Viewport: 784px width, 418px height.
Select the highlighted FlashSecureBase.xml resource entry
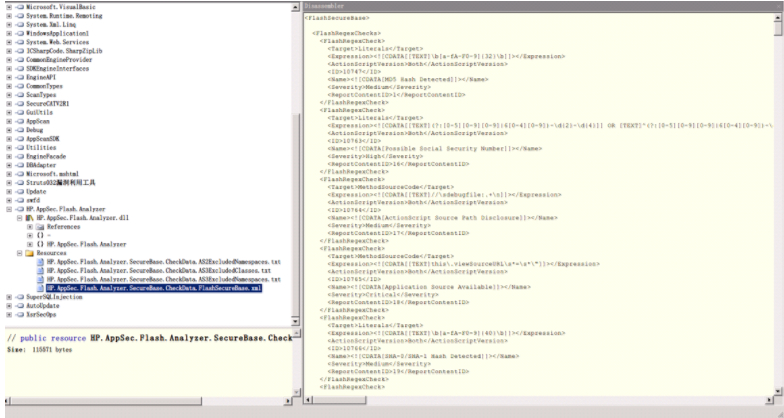click(154, 288)
